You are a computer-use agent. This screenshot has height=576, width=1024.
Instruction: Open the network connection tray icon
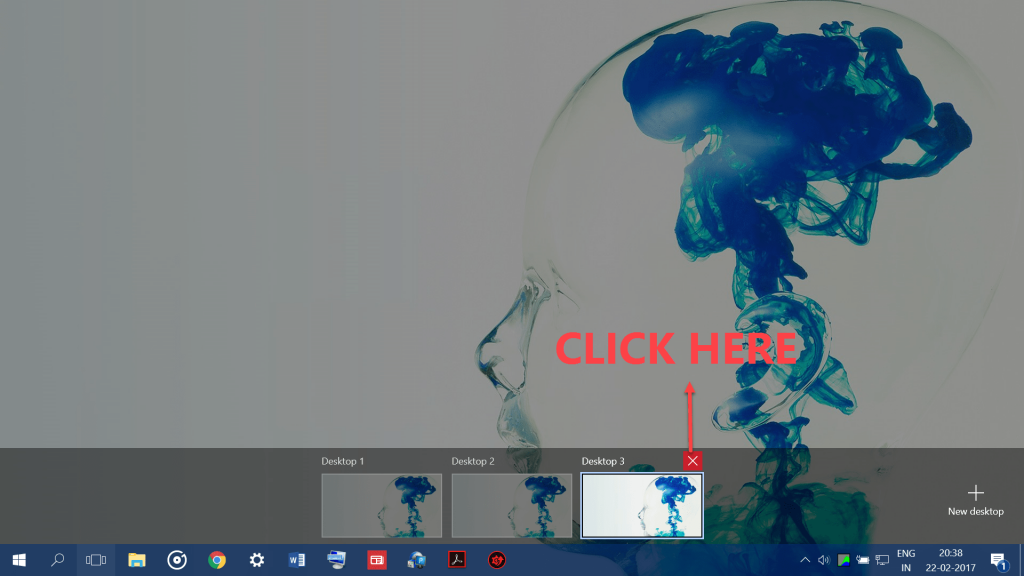(x=882, y=560)
